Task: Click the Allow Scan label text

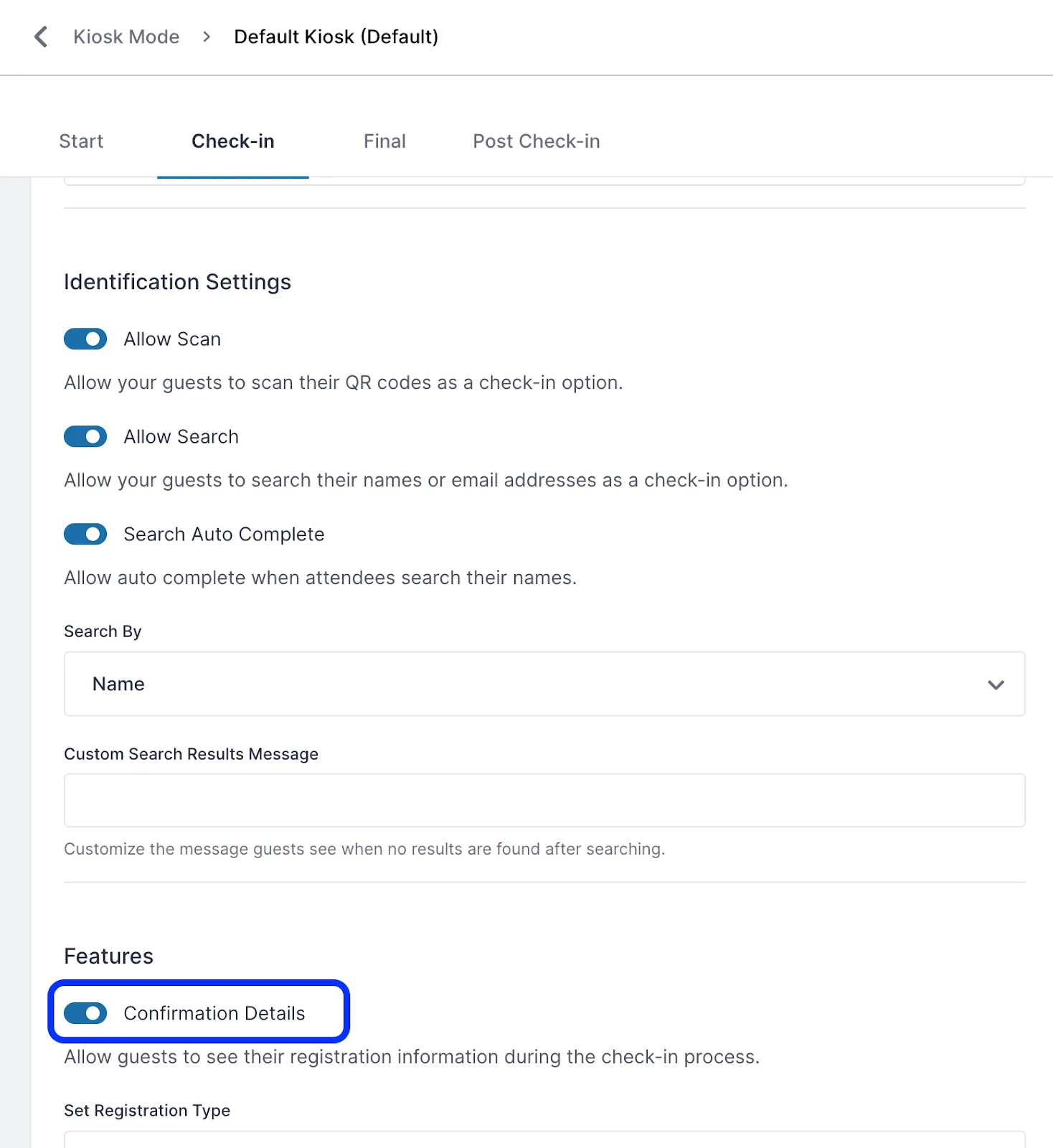Action: [172, 339]
